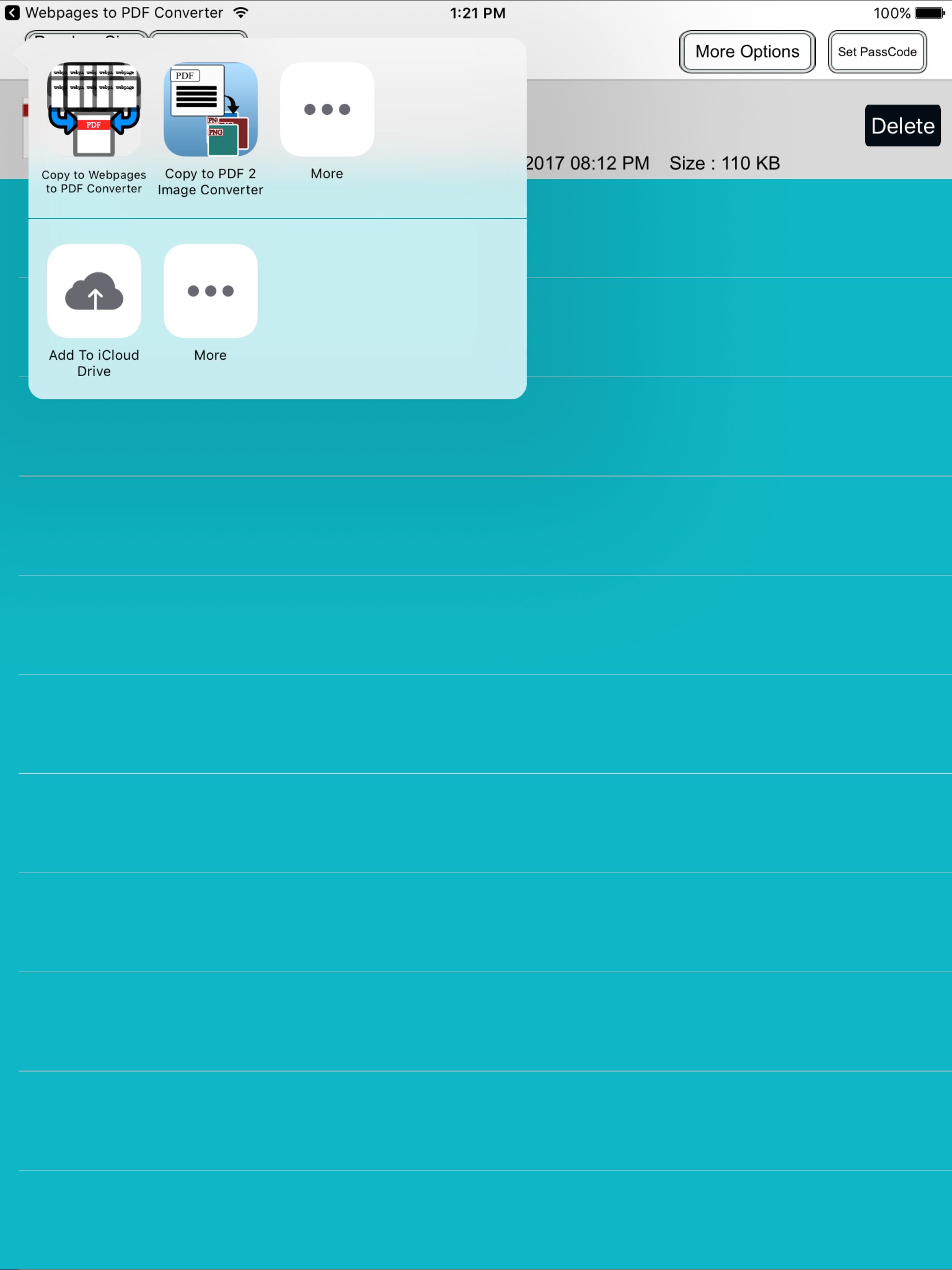
Task: Click the 'Size : 110 KB' file info
Action: click(724, 163)
